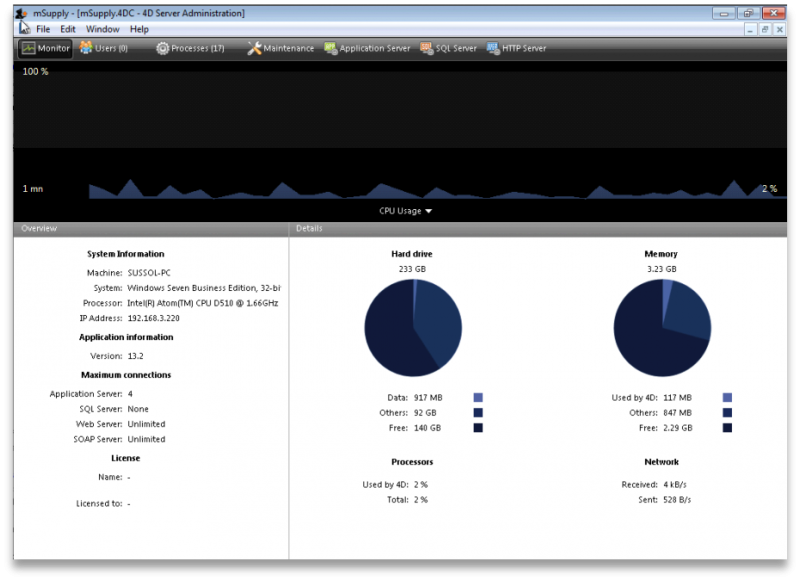The width and height of the screenshot is (800, 580).
Task: Open the Edit menu
Action: click(67, 29)
